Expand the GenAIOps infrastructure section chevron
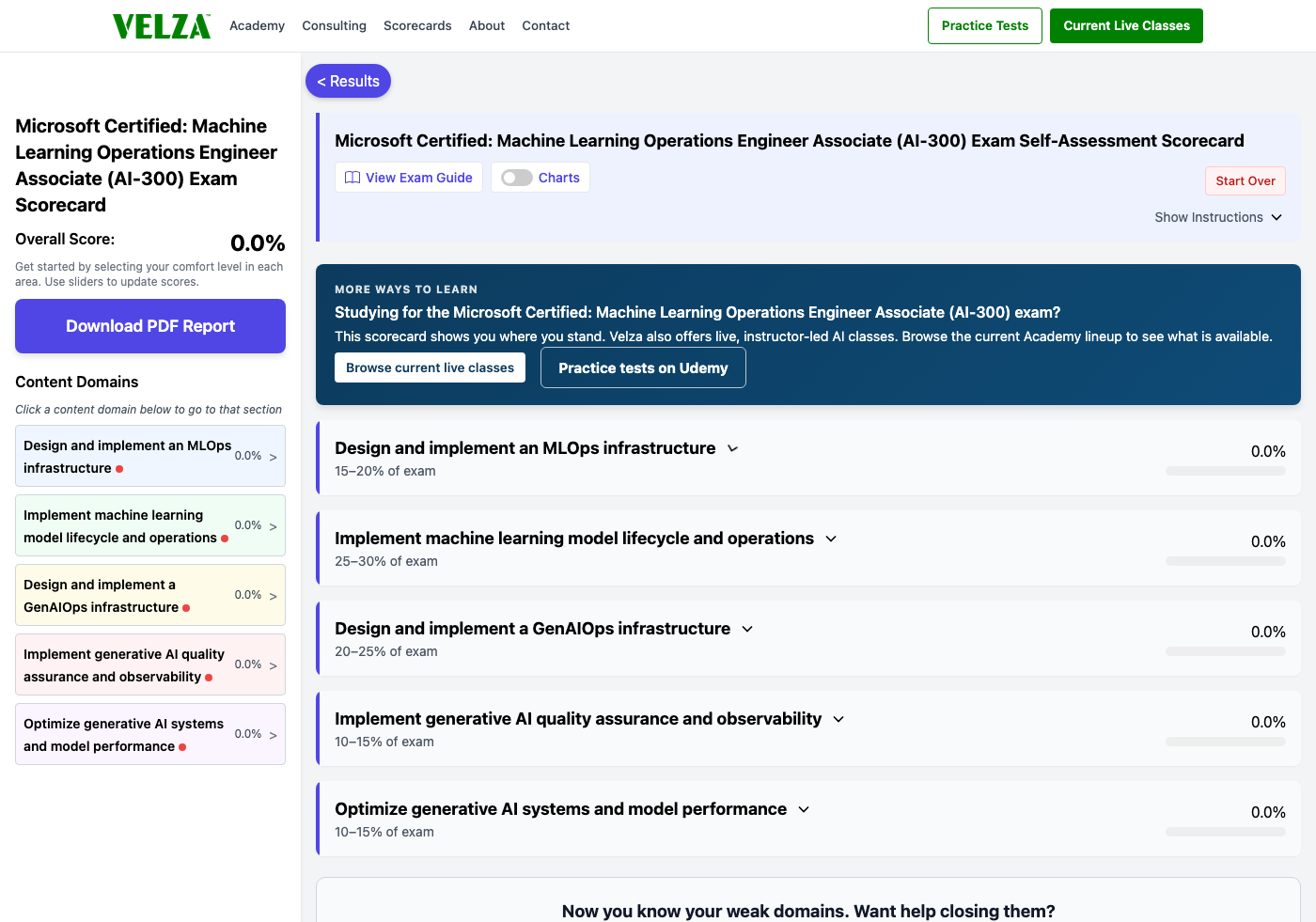Screen dimensions: 1316x922 [x=747, y=629]
